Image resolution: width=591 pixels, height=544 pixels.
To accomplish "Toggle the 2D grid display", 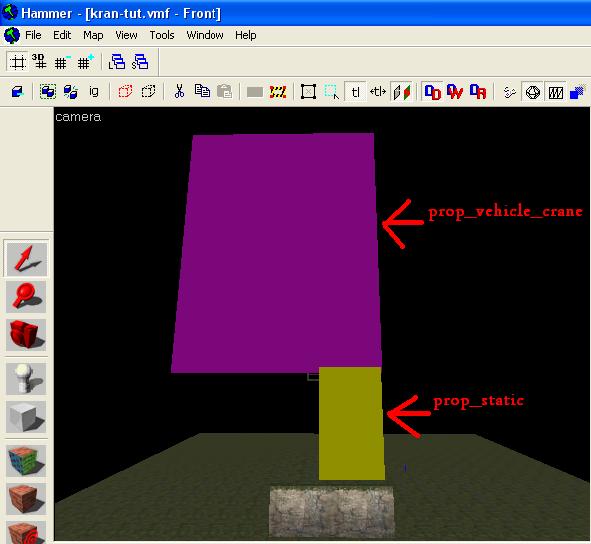I will point(17,62).
